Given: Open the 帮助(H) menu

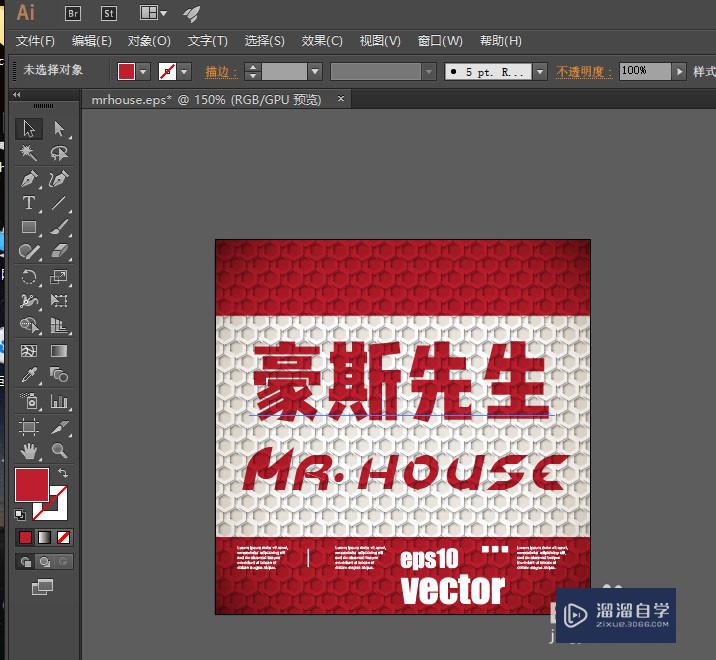Looking at the screenshot, I should click(500, 41).
